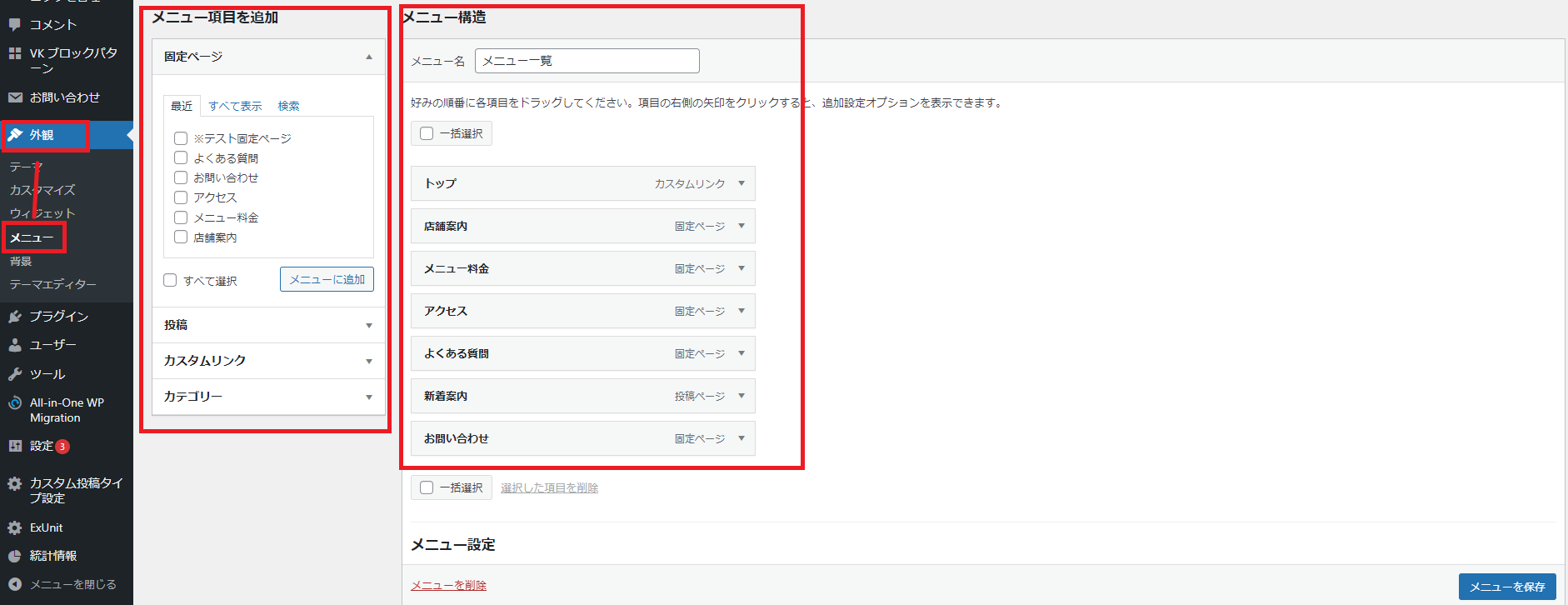Click the メニュー名 text field
The width and height of the screenshot is (1568, 605).
[x=587, y=61]
